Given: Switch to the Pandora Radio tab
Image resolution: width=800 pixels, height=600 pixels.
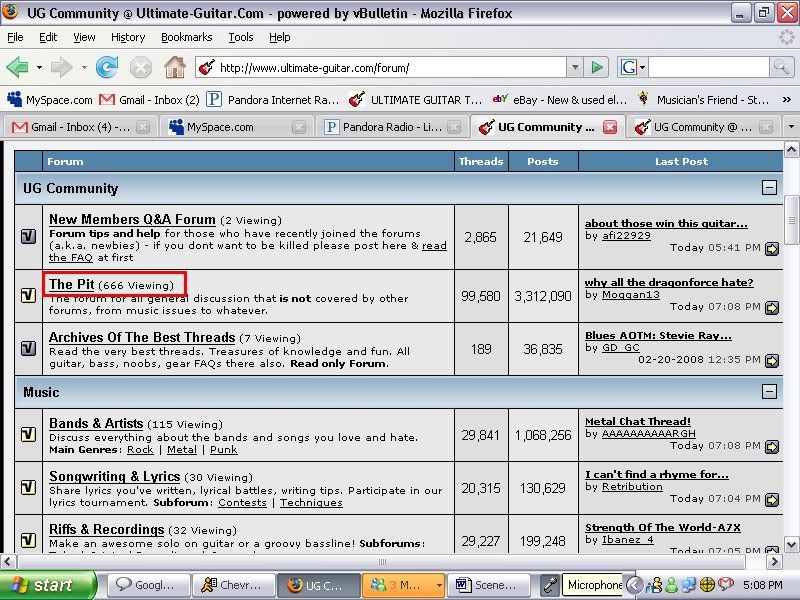Looking at the screenshot, I should pos(392,127).
